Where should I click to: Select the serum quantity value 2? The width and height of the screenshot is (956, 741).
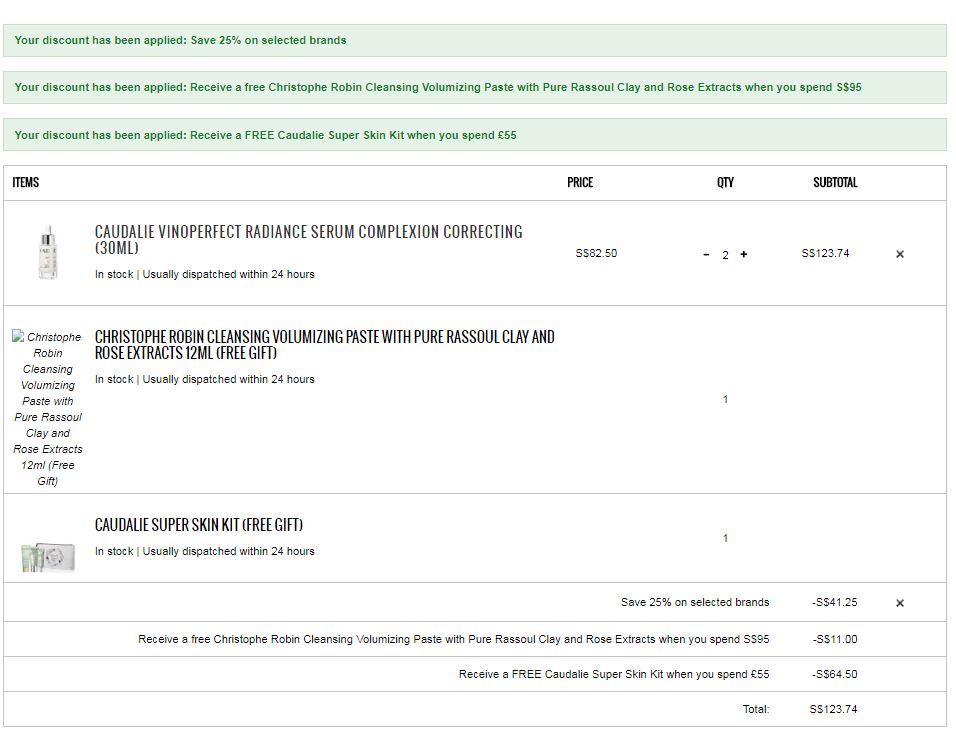(x=725, y=255)
